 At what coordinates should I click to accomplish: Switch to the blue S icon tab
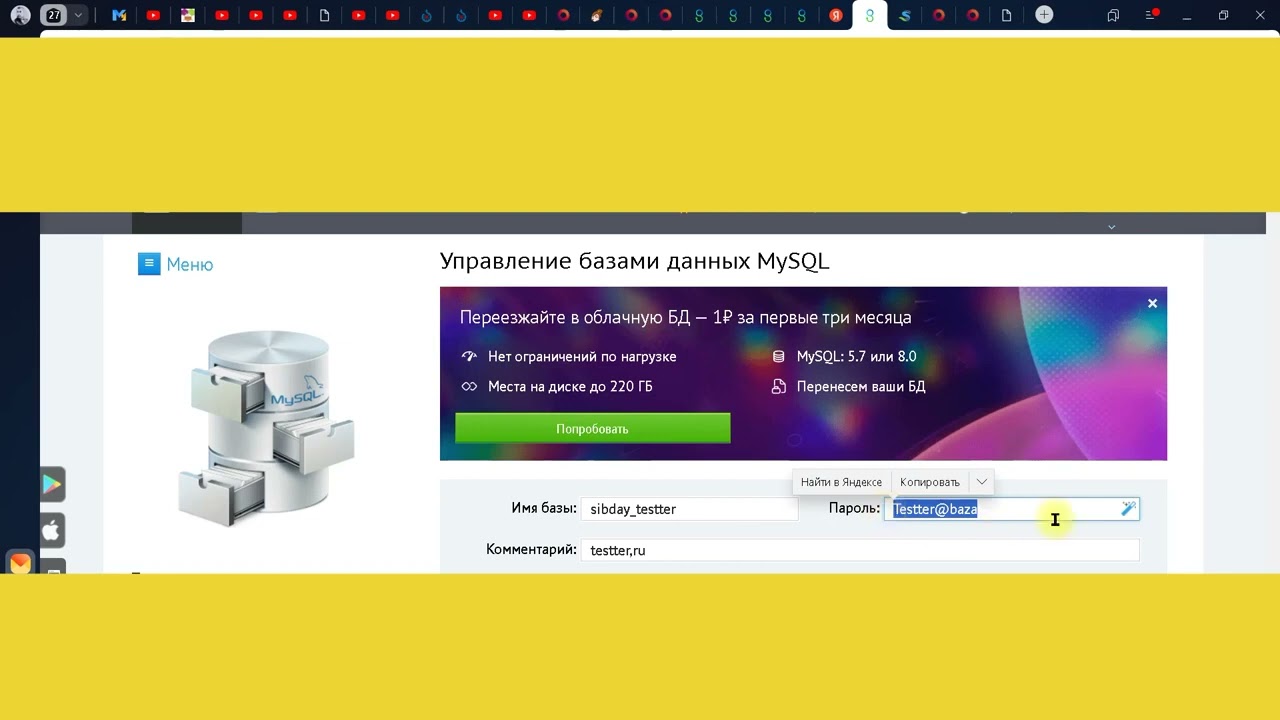(x=904, y=15)
